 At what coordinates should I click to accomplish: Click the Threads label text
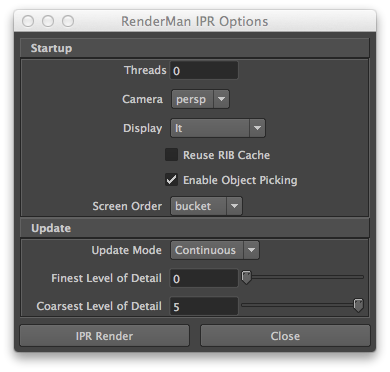click(x=145, y=70)
